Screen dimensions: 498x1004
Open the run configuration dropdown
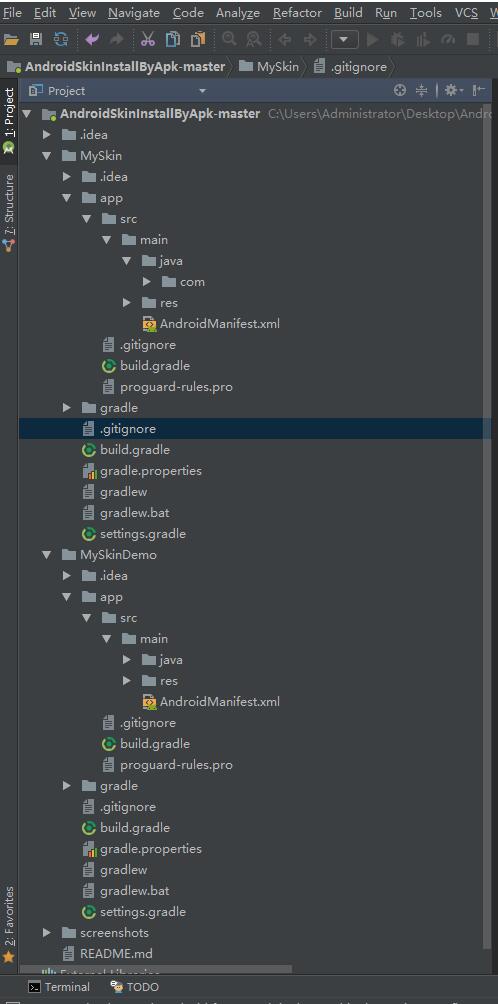[x=344, y=40]
